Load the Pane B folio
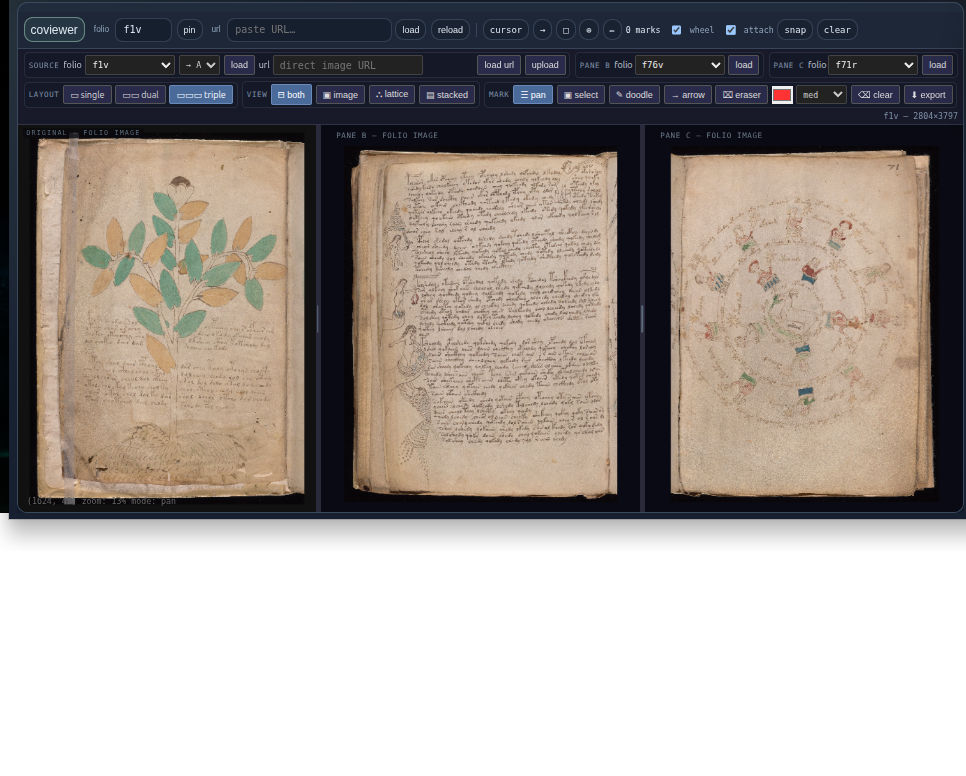This screenshot has height=776, width=966. pyautogui.click(x=744, y=65)
